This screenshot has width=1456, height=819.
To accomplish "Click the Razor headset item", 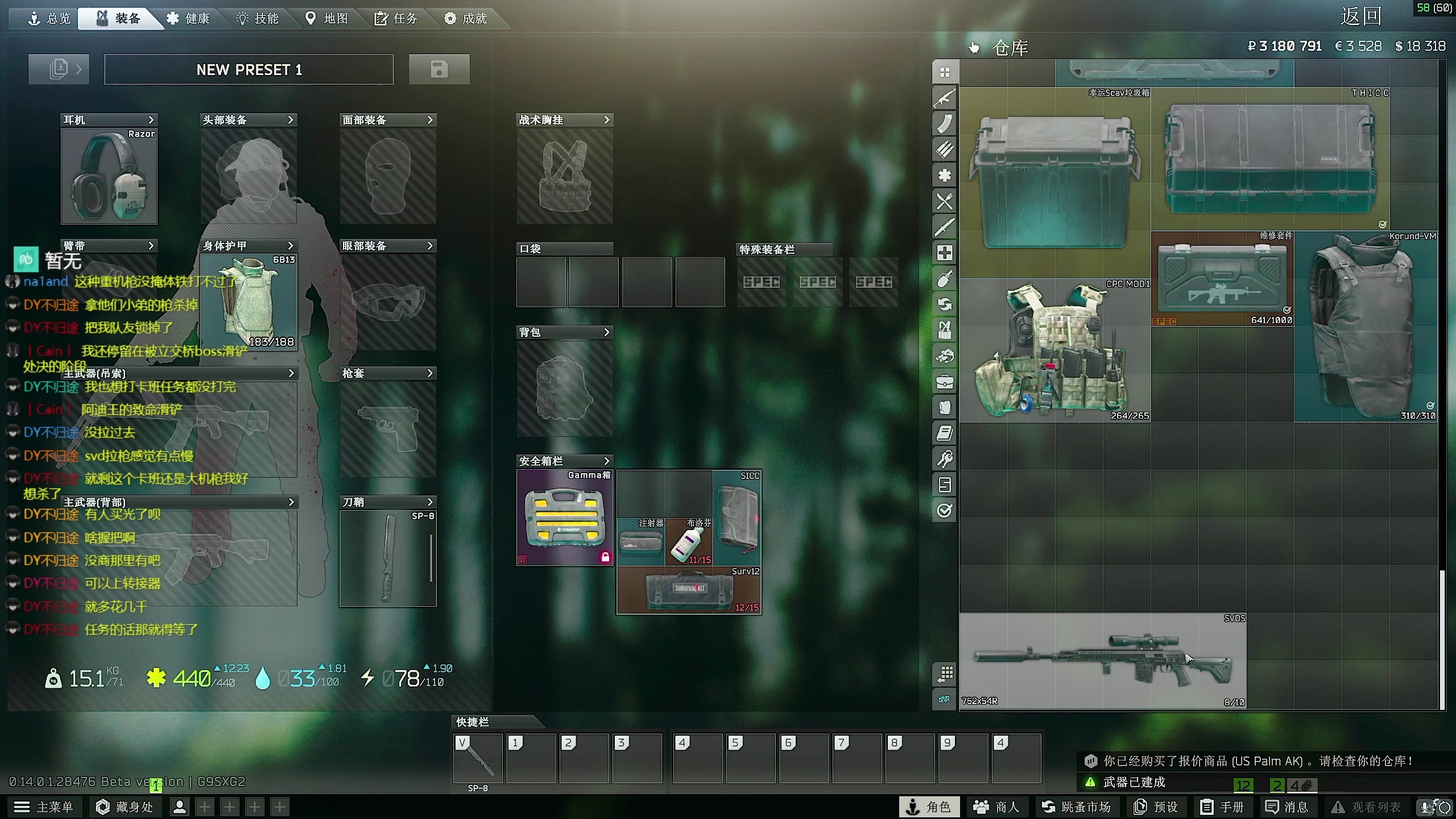I will 109,176.
